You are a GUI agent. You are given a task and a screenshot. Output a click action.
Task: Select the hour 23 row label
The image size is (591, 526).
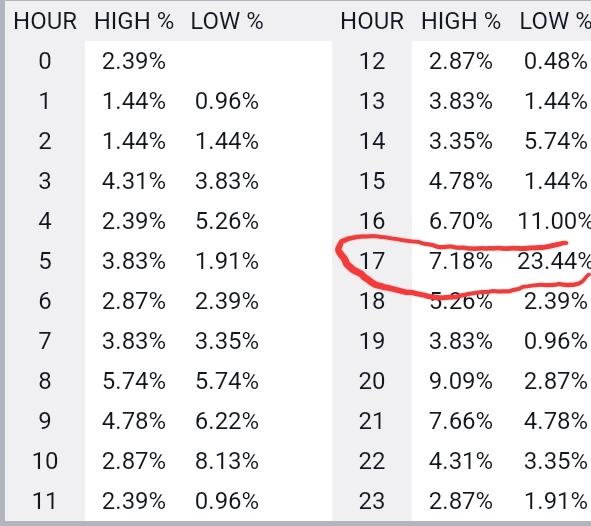[x=372, y=501]
